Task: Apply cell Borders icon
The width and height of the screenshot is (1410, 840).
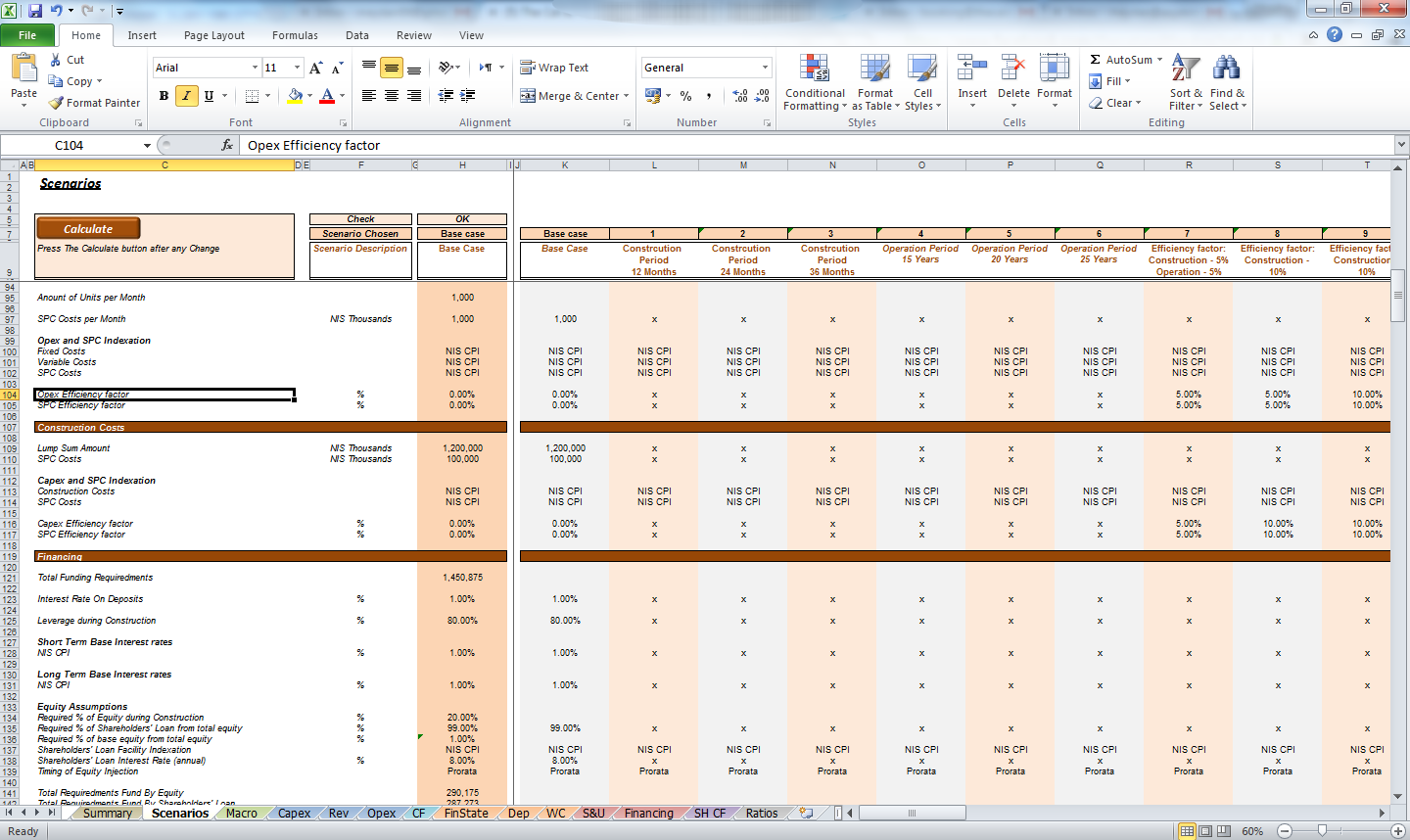Action: tap(252, 96)
